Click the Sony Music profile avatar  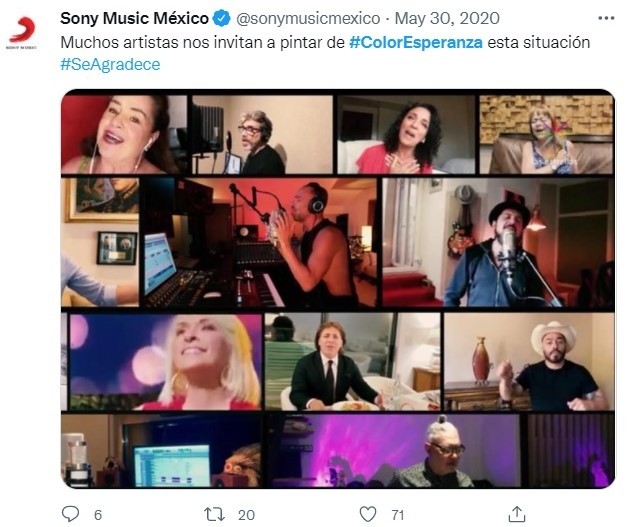(21, 32)
